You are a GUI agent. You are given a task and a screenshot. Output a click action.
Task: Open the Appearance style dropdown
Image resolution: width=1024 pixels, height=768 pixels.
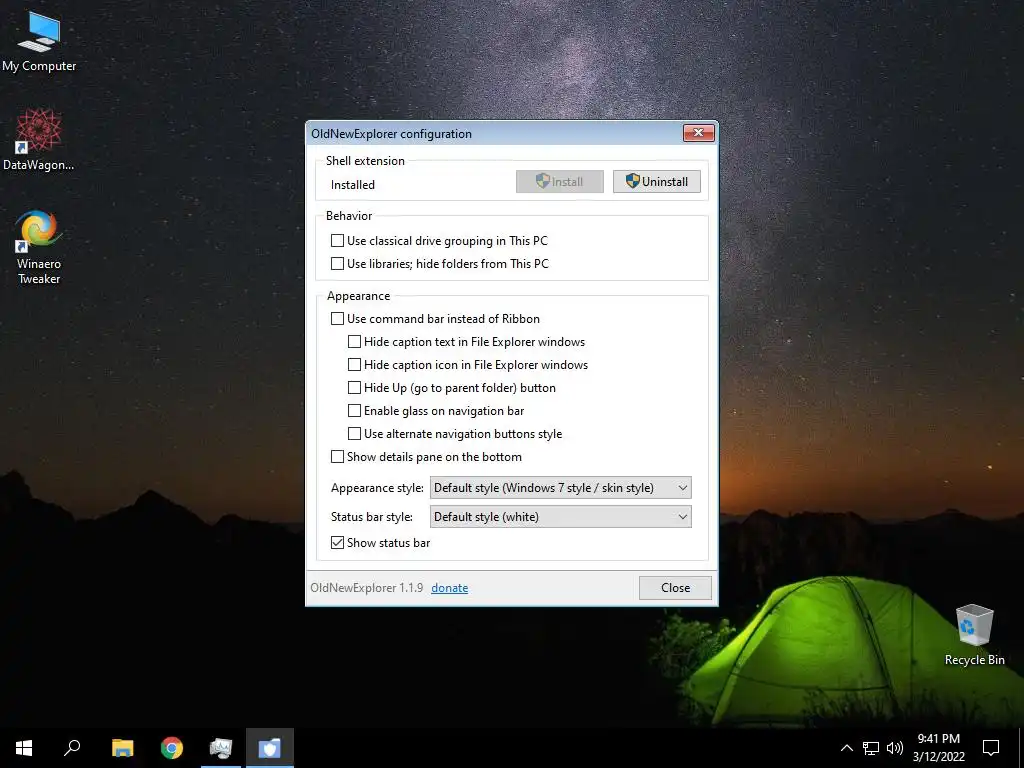(x=560, y=488)
